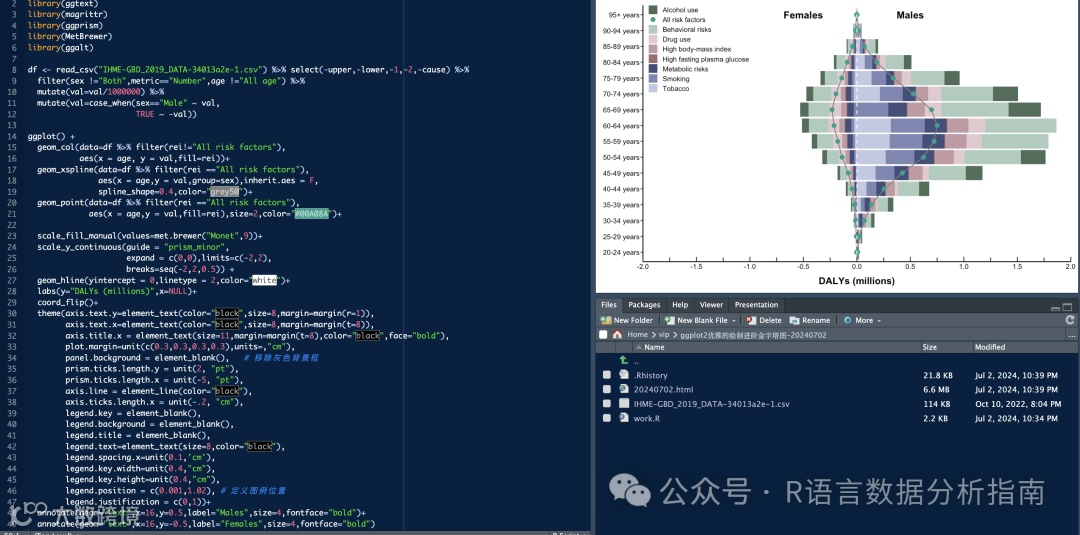Viewport: 1080px width, 535px height.
Task: Click the Jul 2, 2024, 10:34 PM date
Action: click(1017, 419)
